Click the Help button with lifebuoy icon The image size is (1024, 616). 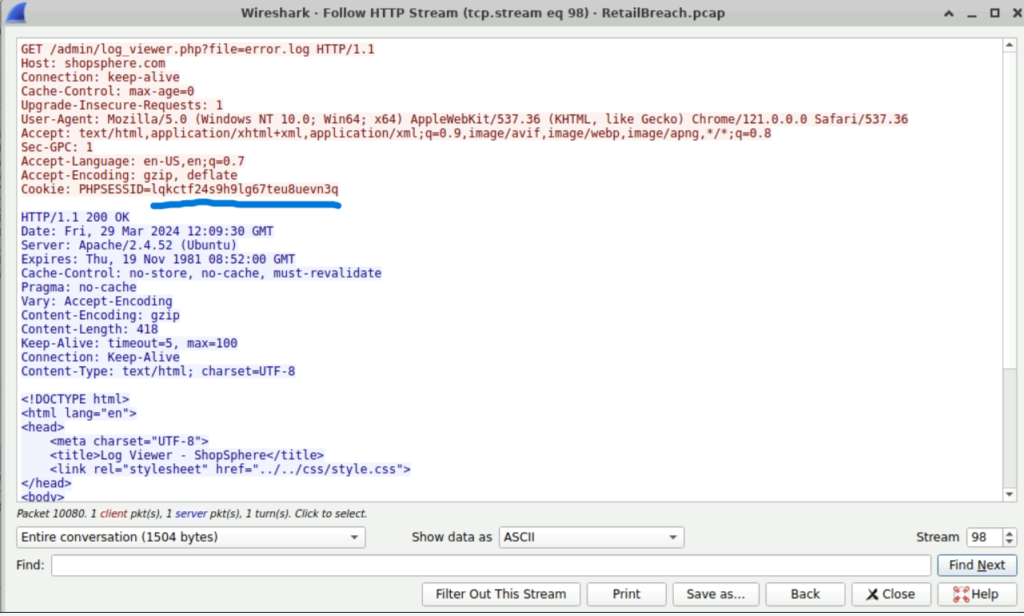[x=976, y=594]
